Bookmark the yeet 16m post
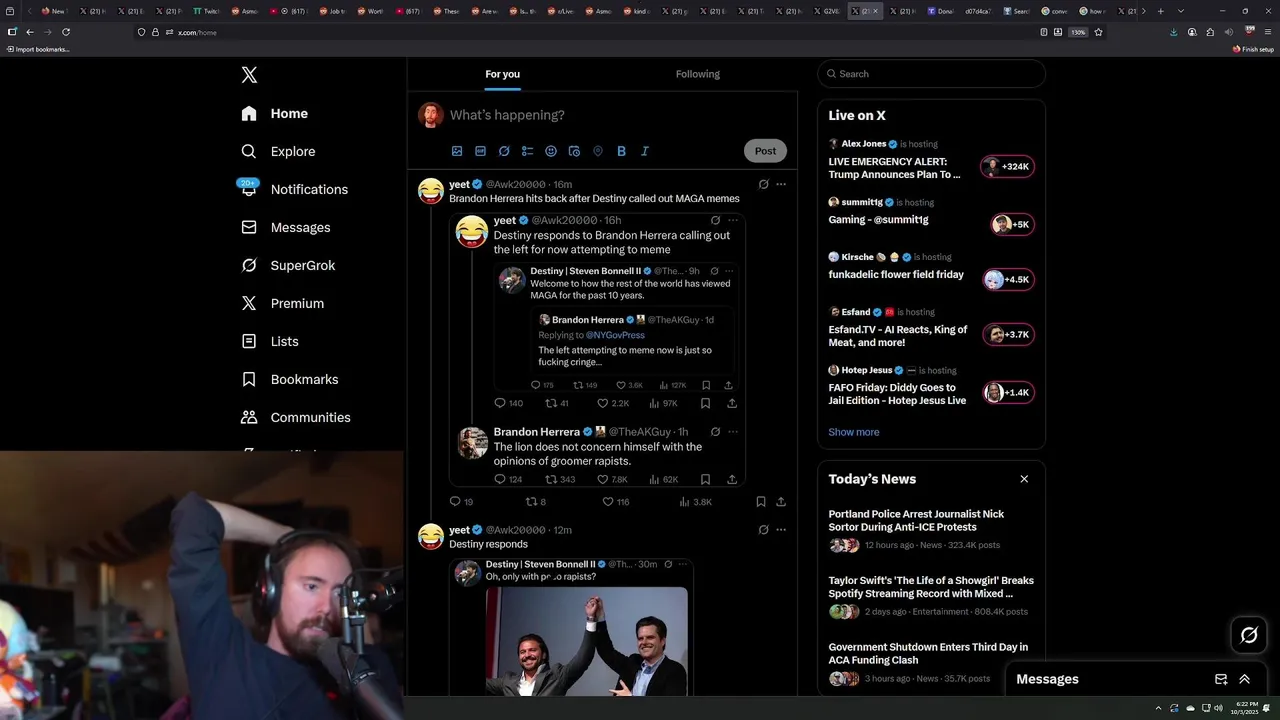Image resolution: width=1280 pixels, height=720 pixels. [761, 502]
